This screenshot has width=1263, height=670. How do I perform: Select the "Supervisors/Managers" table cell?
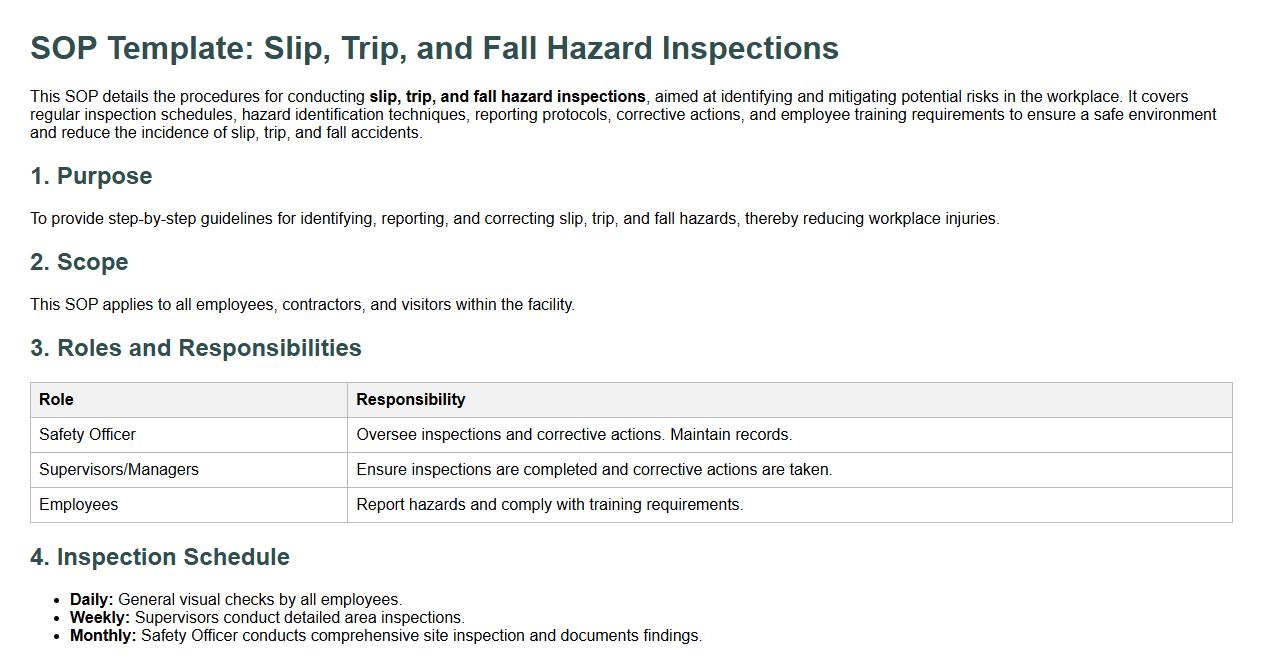tap(119, 470)
